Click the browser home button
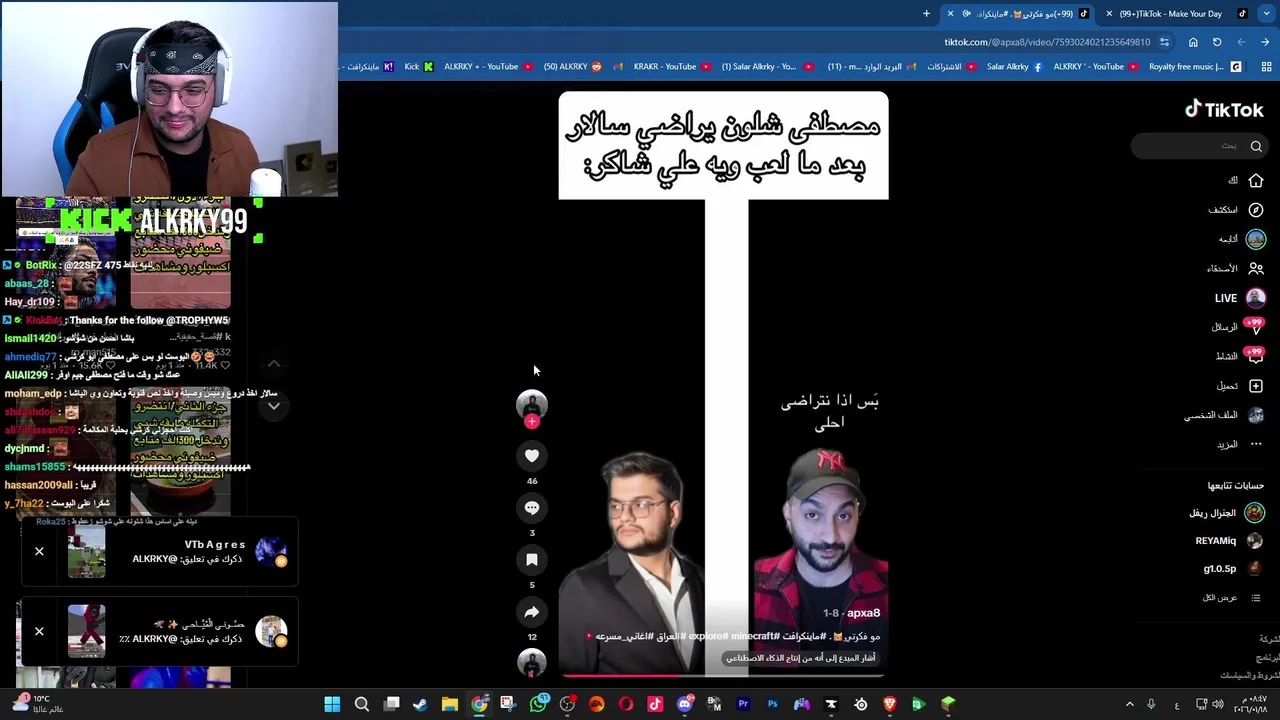 (1193, 42)
